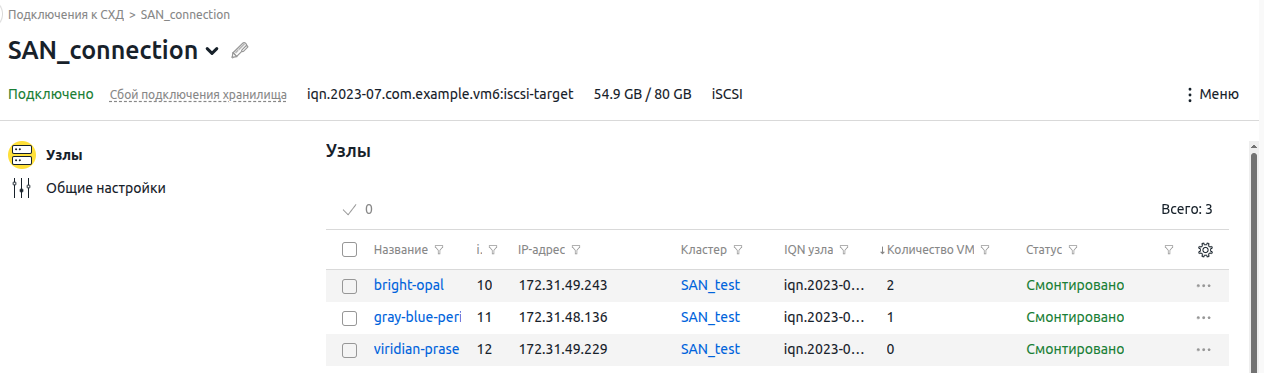Open filter icon for Название column

tap(439, 250)
